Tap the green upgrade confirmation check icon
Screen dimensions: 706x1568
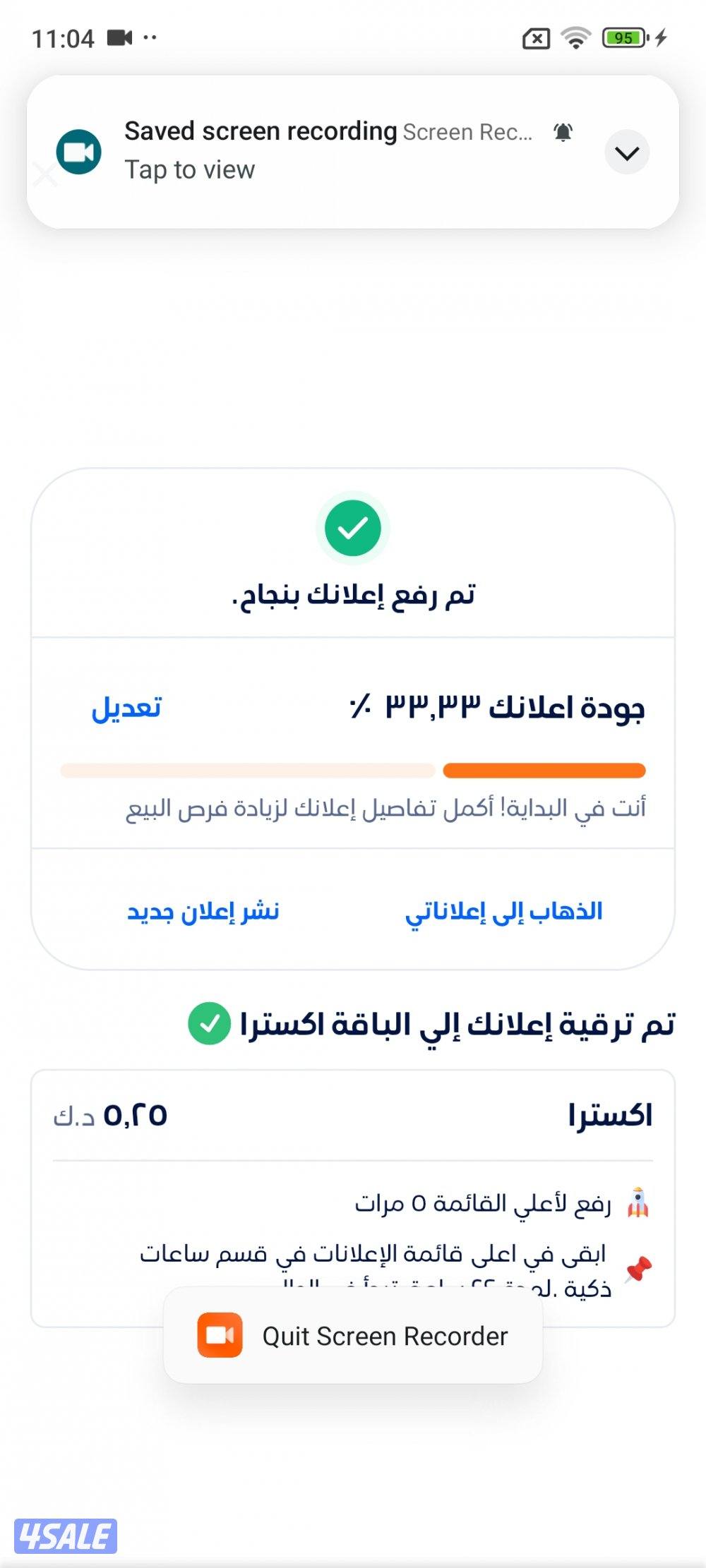209,1023
